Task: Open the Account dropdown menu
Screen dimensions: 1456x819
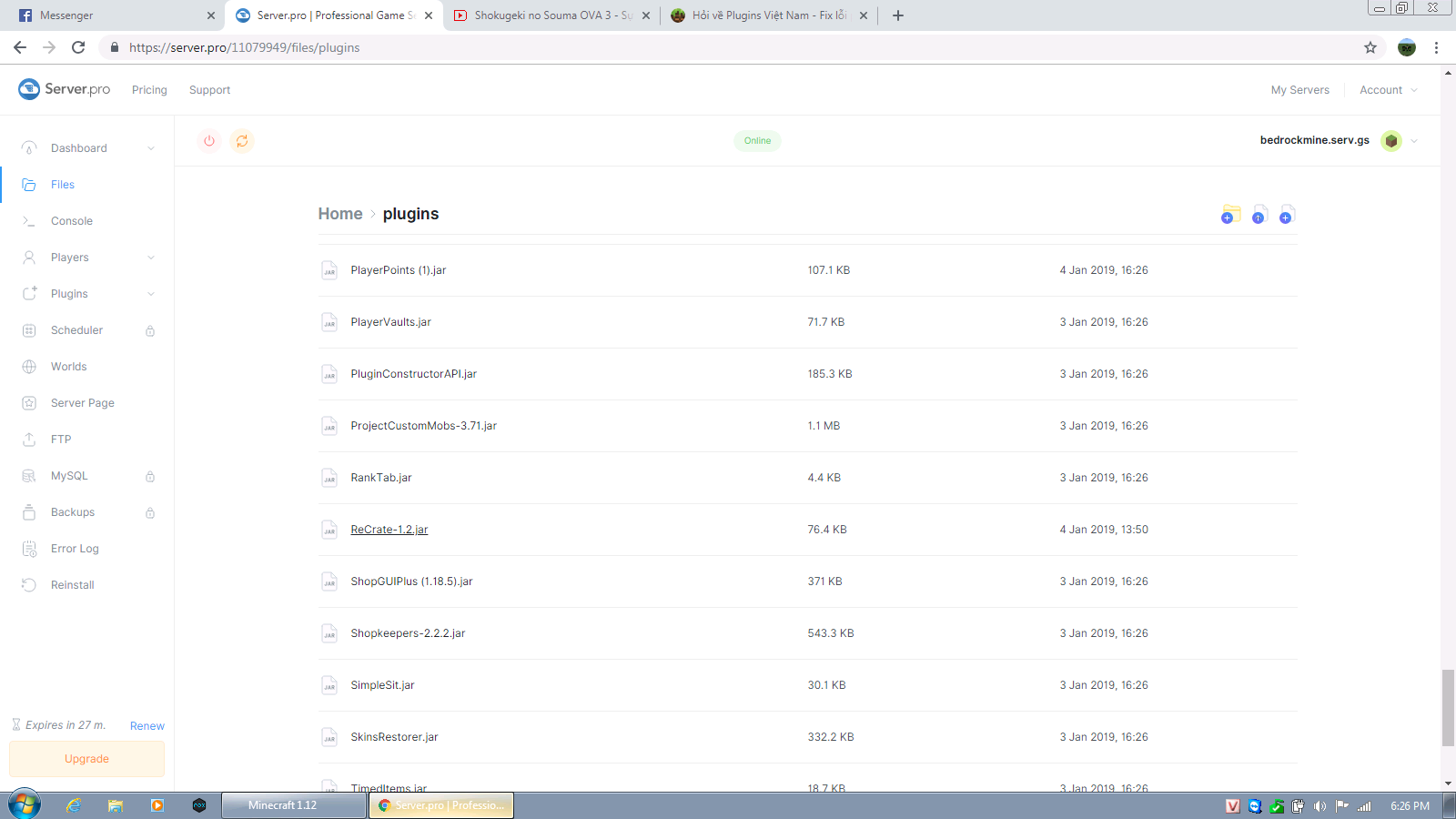Action: tap(1389, 90)
